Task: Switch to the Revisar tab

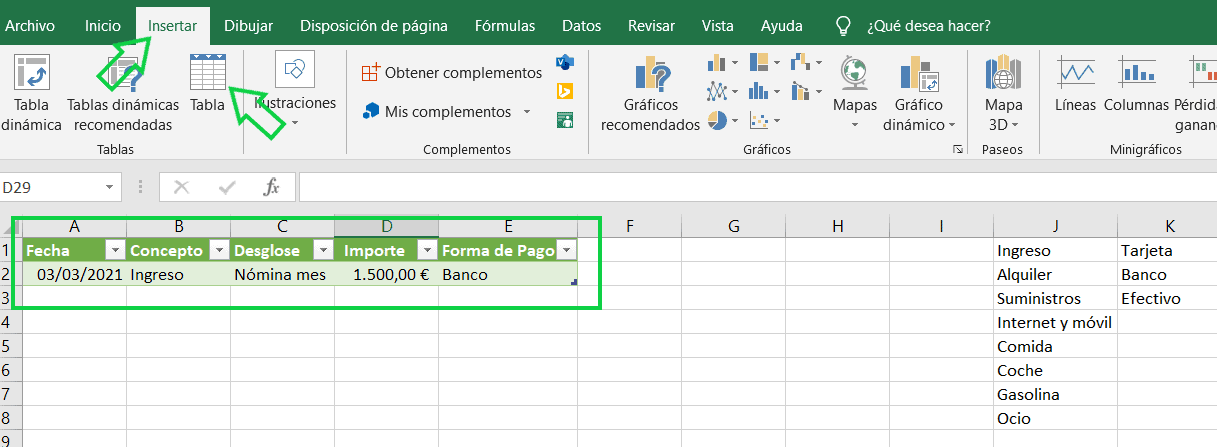Action: point(651,26)
